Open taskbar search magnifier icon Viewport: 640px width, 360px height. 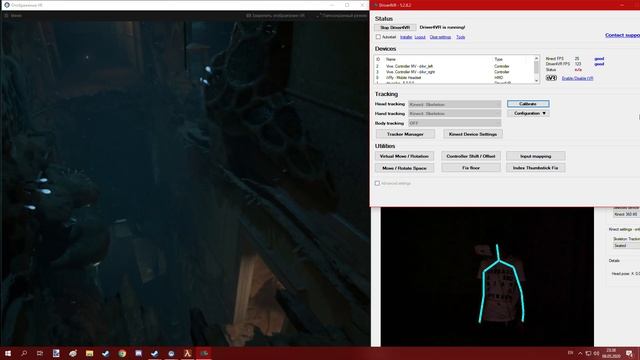click(24, 353)
